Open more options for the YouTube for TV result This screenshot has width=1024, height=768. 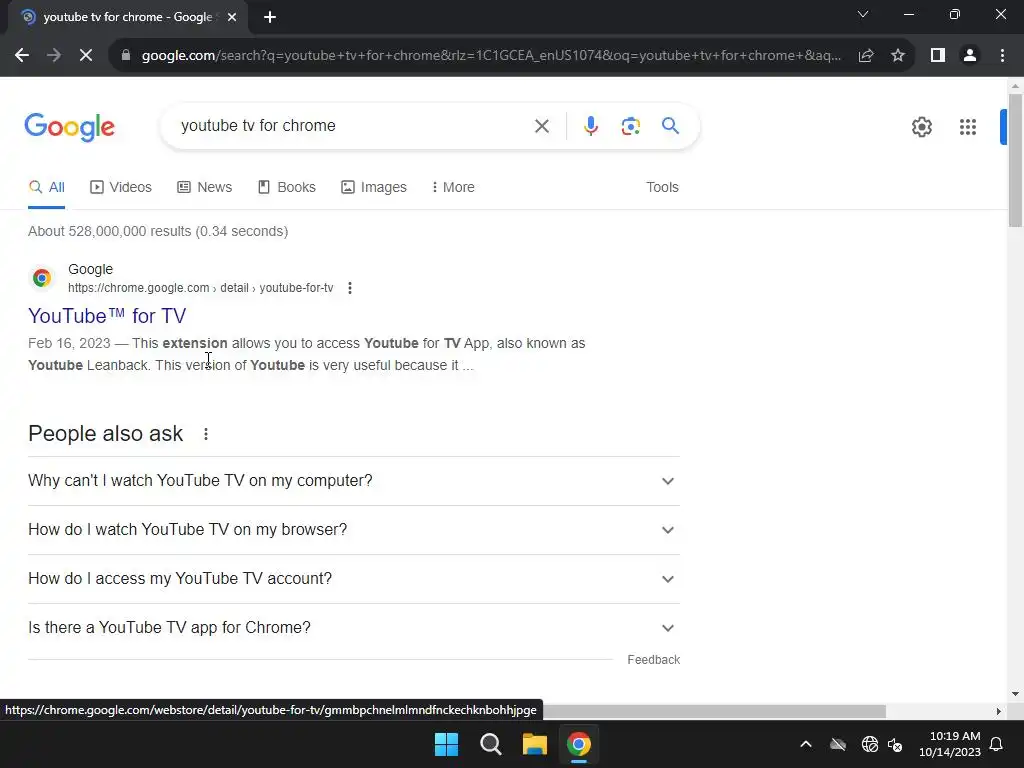pos(350,288)
